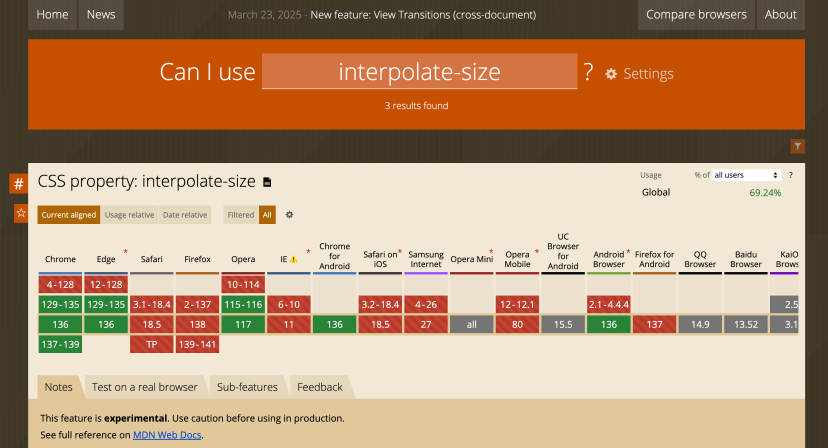Select QQ Browser 14.9 cell
Viewport: 828px width, 448px height.
click(x=700, y=324)
